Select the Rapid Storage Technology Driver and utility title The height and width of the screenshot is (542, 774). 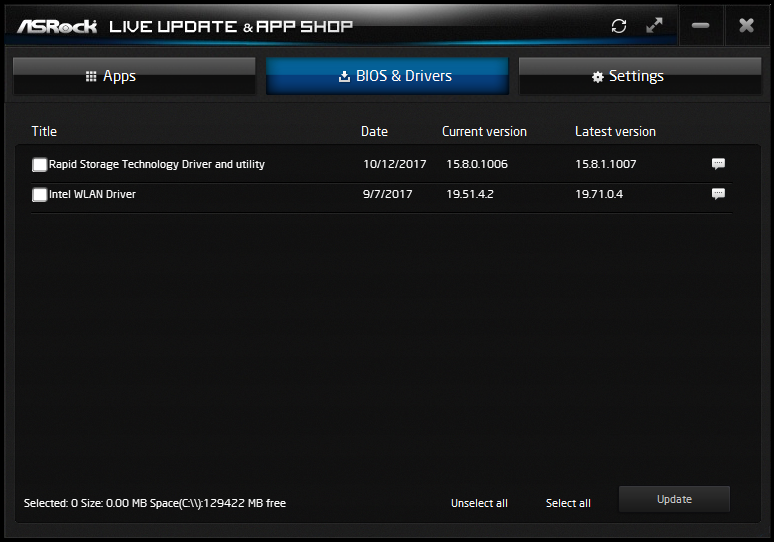(x=157, y=164)
